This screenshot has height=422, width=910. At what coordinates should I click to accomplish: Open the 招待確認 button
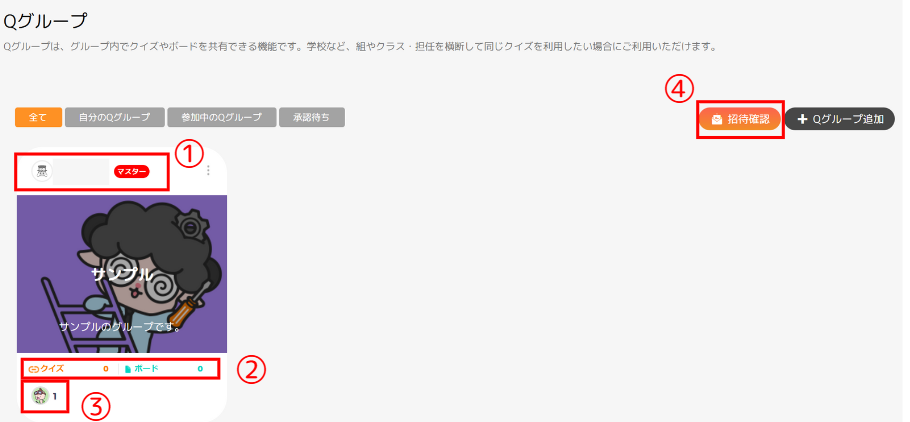(740, 120)
